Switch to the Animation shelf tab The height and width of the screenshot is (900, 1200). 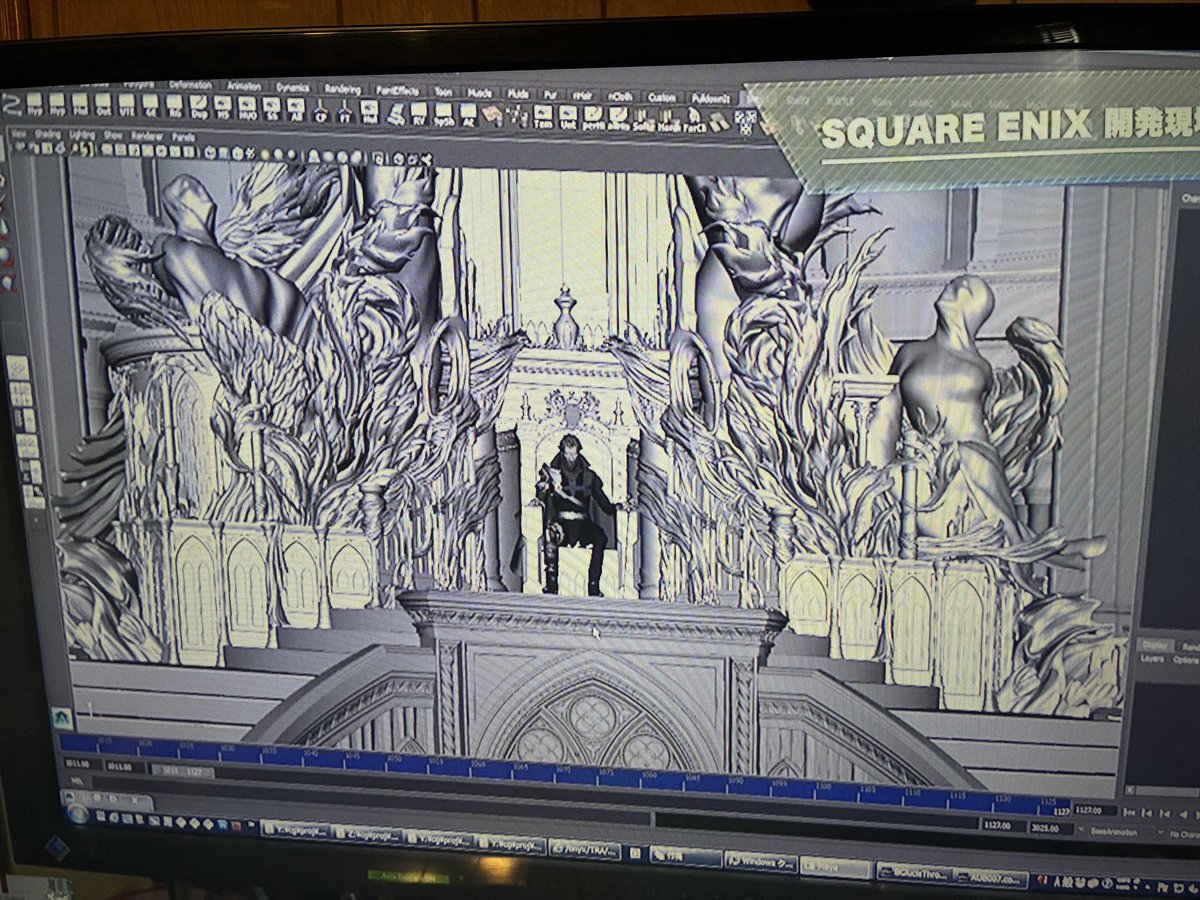(x=245, y=86)
